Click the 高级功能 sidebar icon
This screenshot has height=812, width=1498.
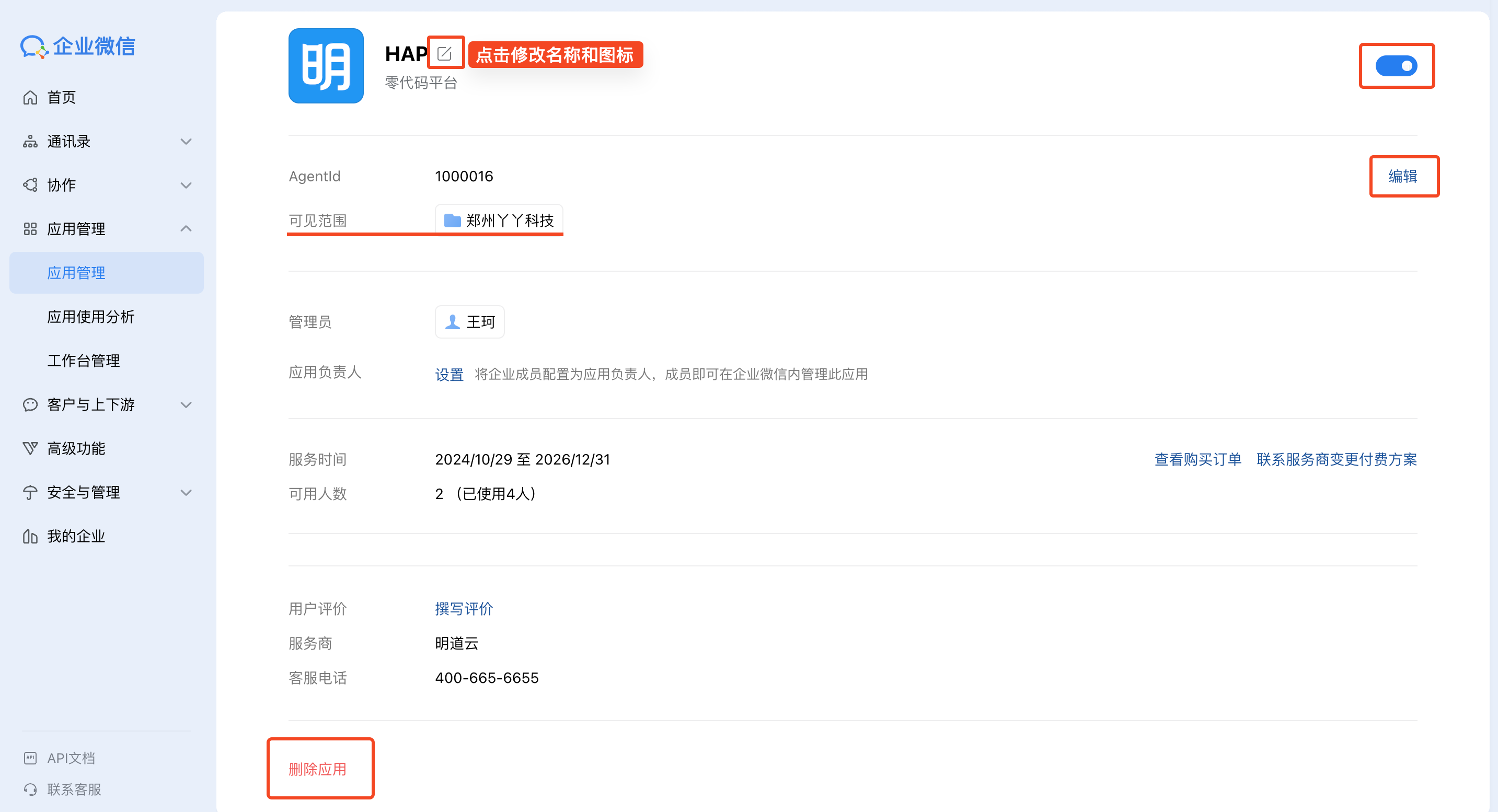[30, 448]
